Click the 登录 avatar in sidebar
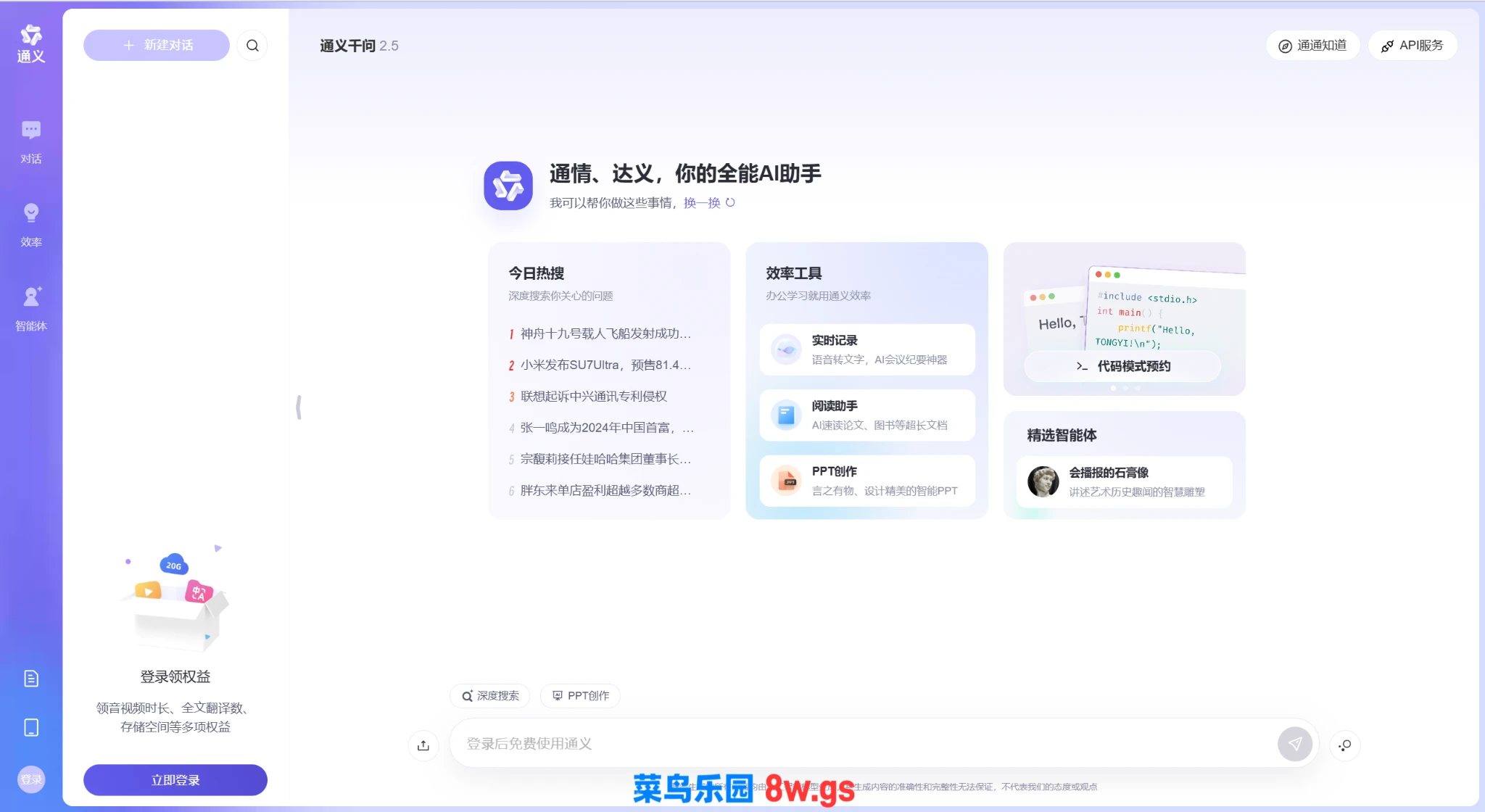The image size is (1485, 812). coord(31,779)
